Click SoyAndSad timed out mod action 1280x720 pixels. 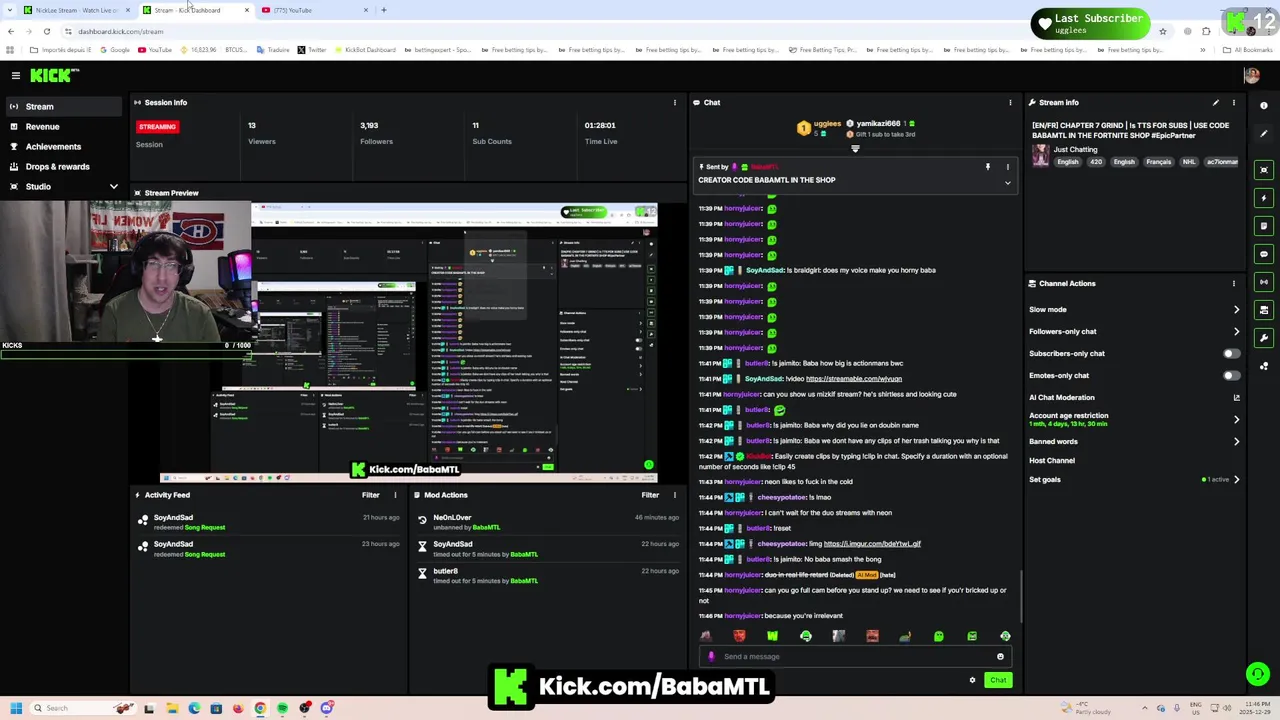click(548, 549)
